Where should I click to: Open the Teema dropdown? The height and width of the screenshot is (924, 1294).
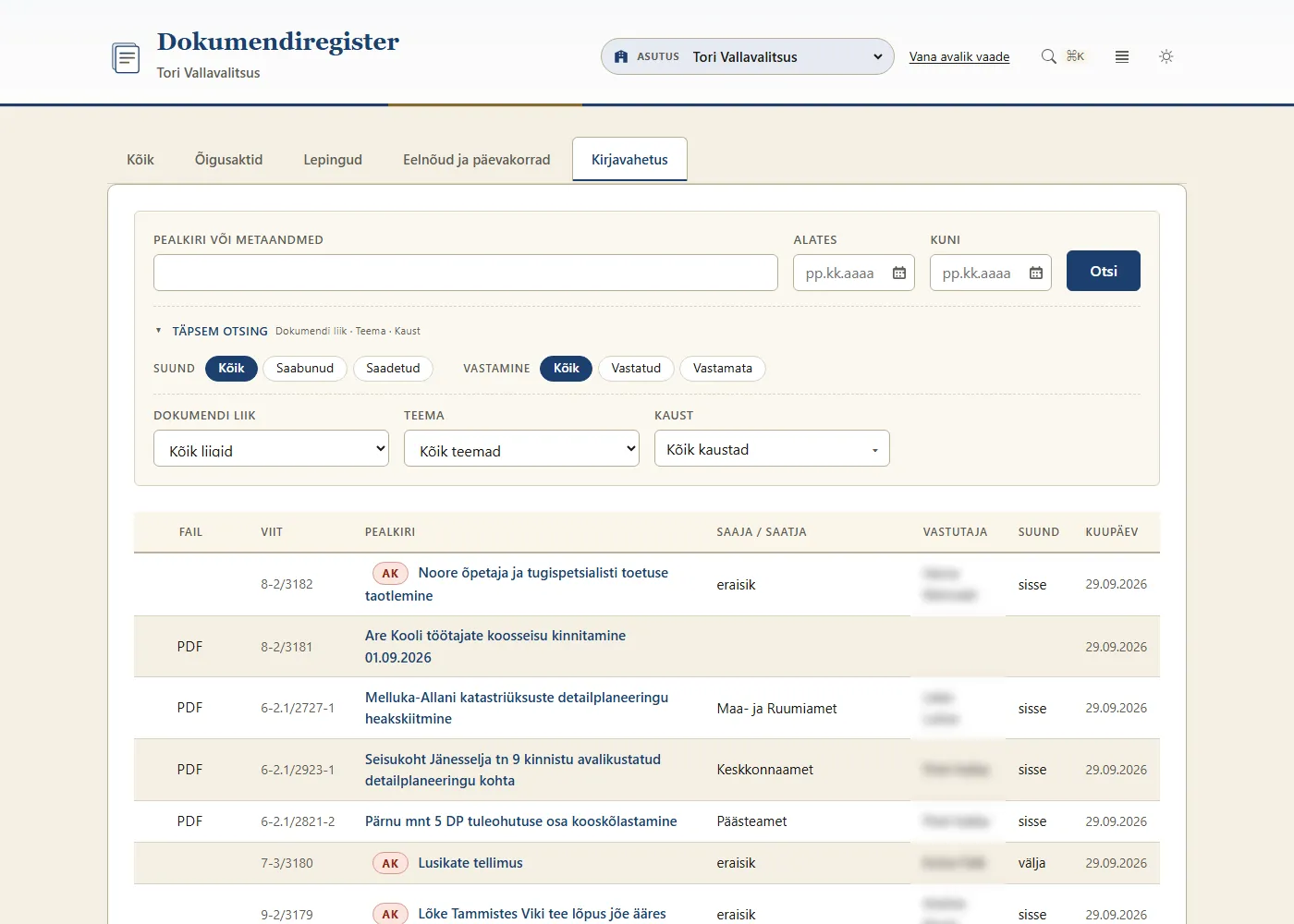tap(521, 448)
